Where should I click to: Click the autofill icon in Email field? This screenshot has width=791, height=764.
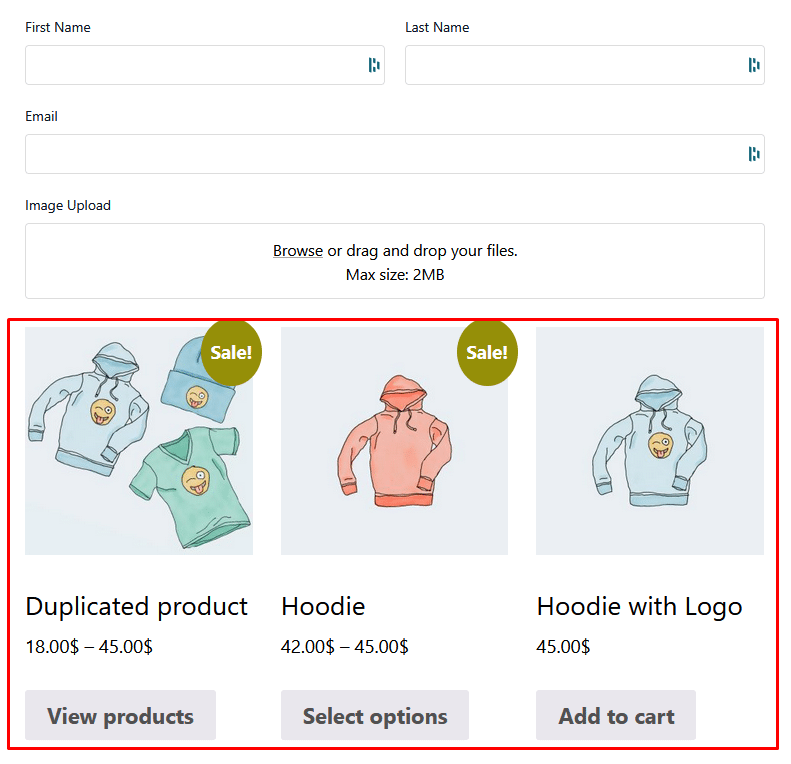[x=754, y=154]
